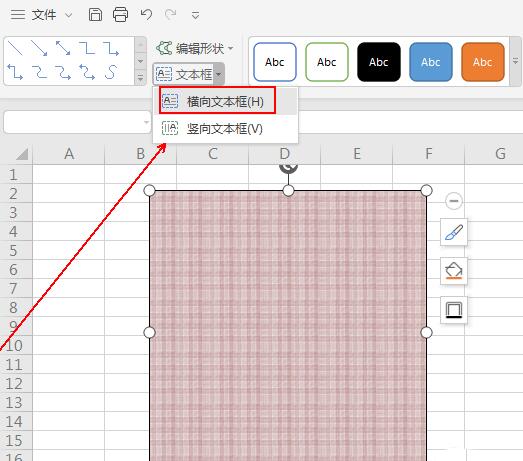Image resolution: width=523 pixels, height=461 pixels.
Task: Click the collapse floating toolbar minus button
Action: coord(454,201)
